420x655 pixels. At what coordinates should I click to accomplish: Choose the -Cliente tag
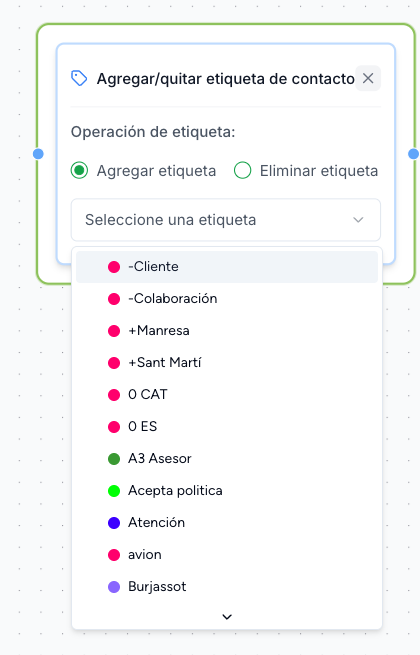[x=227, y=267]
